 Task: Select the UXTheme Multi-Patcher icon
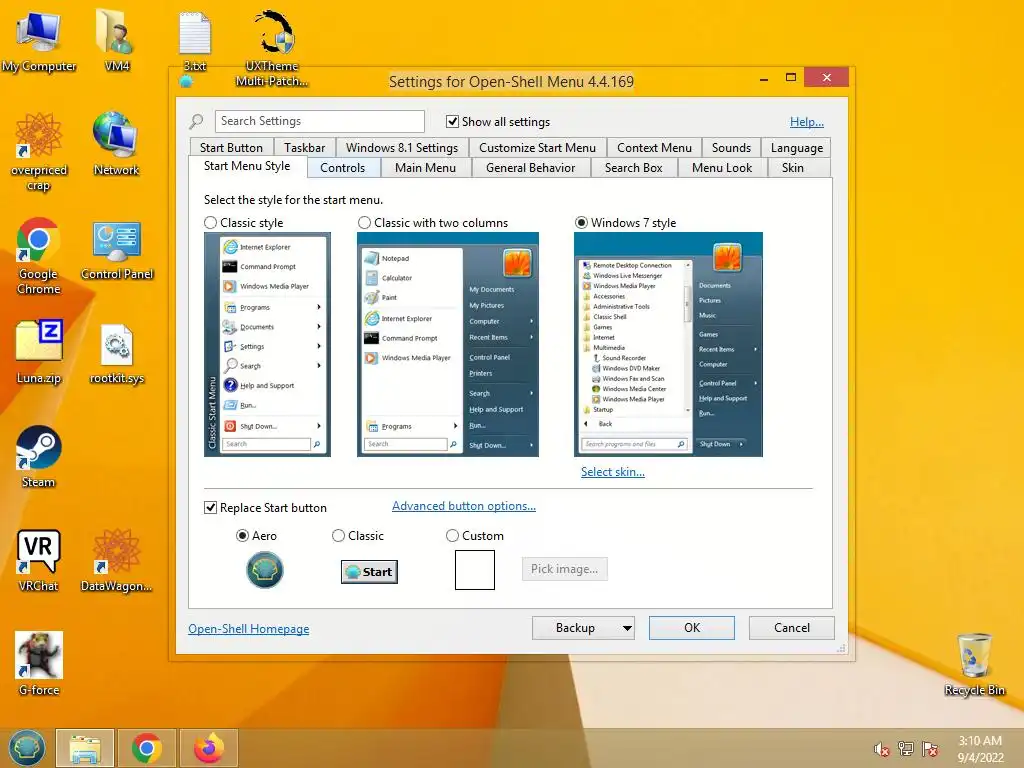click(272, 47)
